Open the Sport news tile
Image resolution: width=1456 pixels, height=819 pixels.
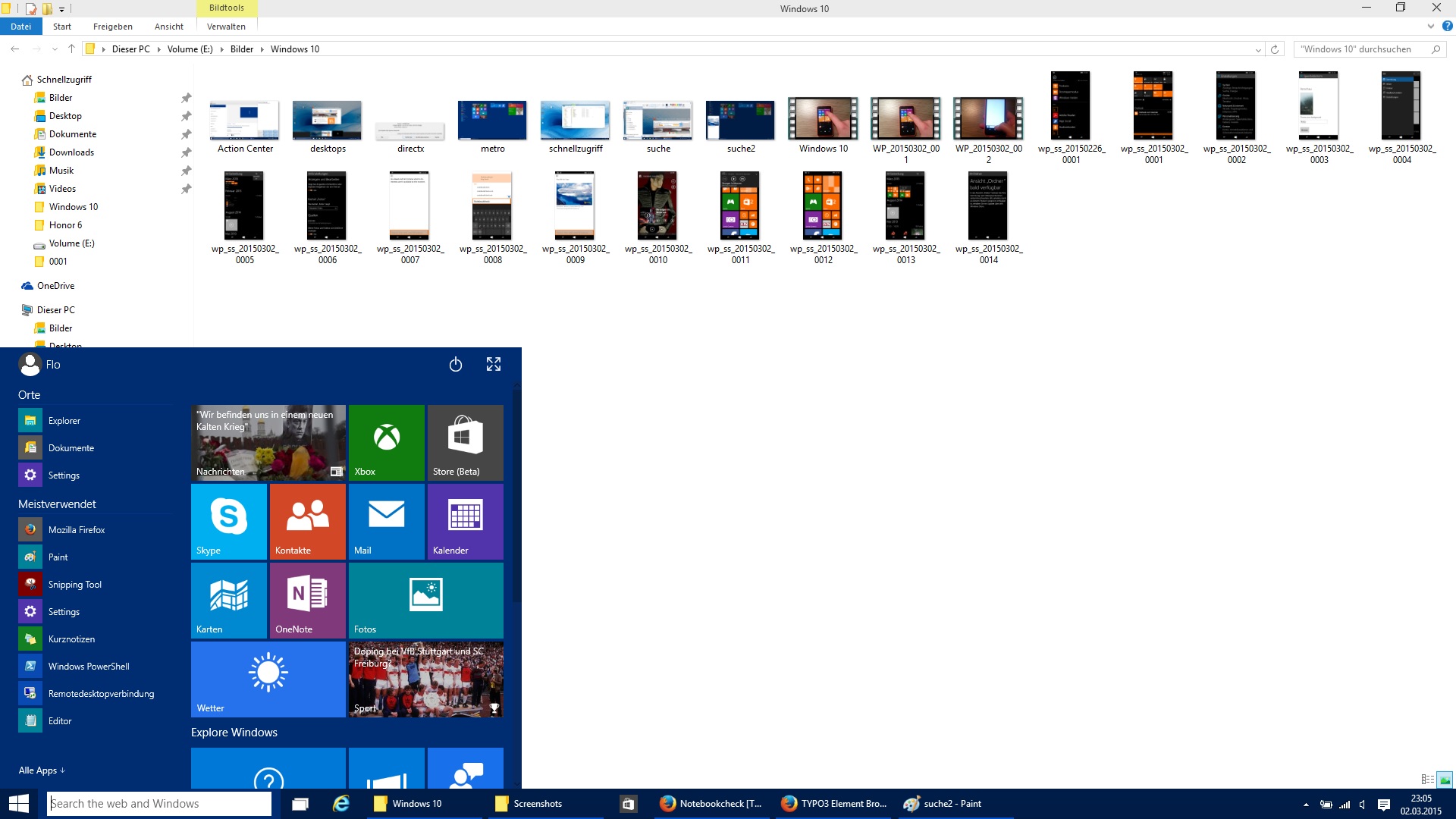click(426, 679)
